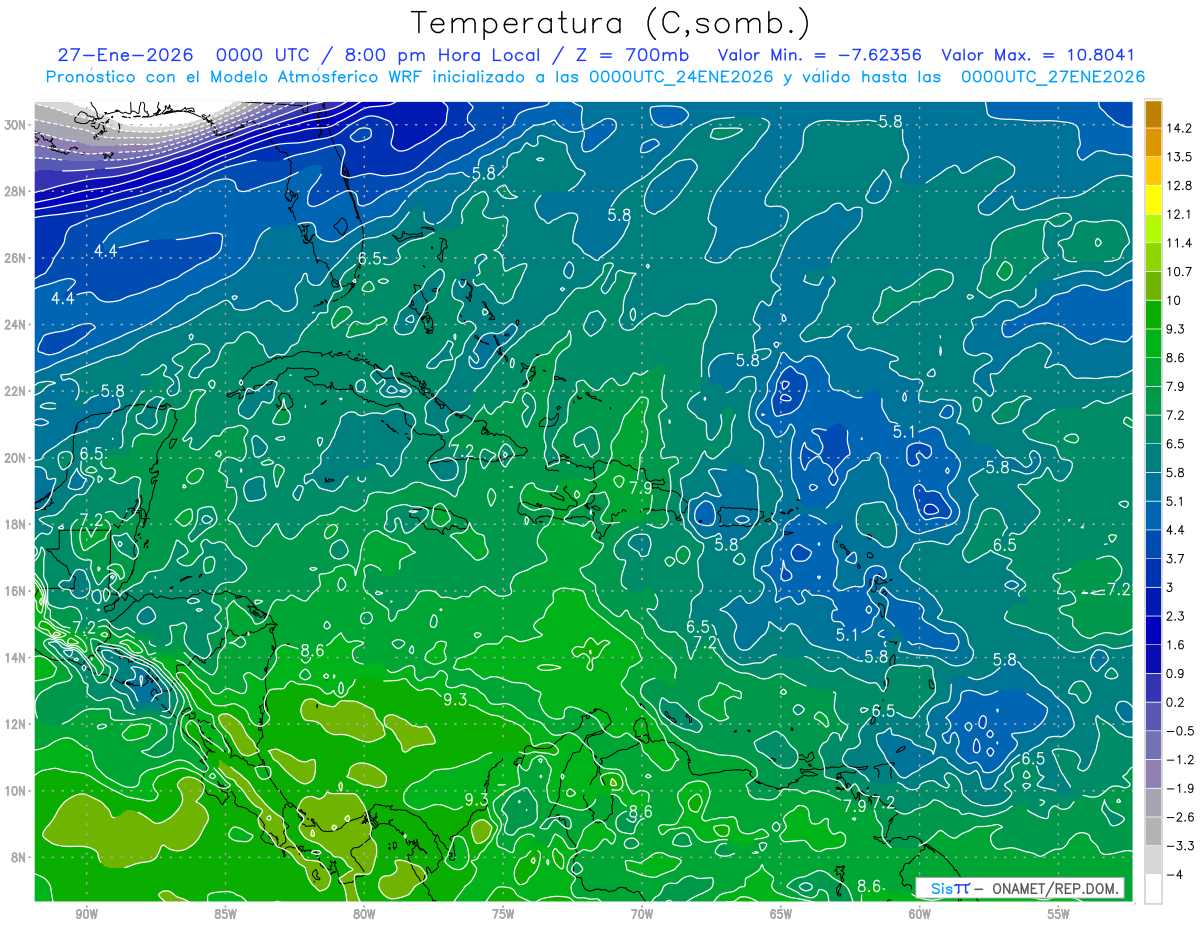
Task: Click the 55W longitude label
Action: click(x=1059, y=914)
